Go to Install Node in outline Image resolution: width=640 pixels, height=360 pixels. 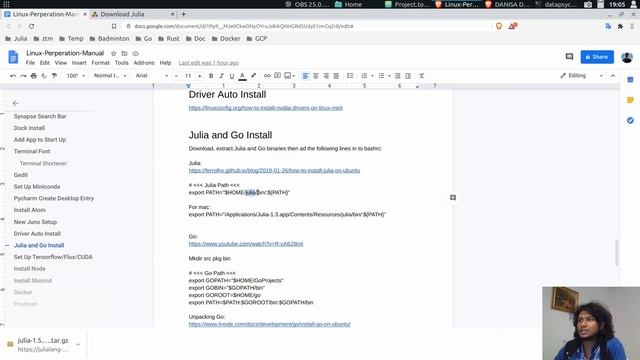29,269
